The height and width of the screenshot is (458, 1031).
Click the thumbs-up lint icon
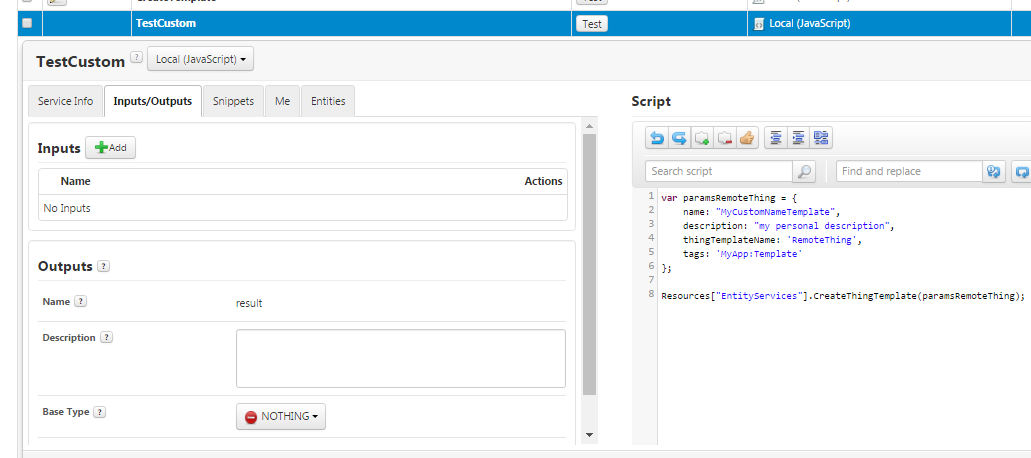tap(747, 138)
